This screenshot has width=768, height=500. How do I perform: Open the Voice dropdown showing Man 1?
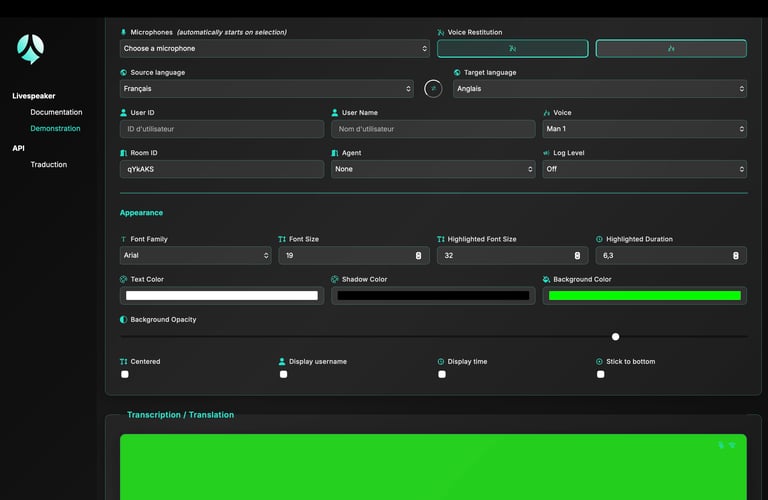coord(645,129)
